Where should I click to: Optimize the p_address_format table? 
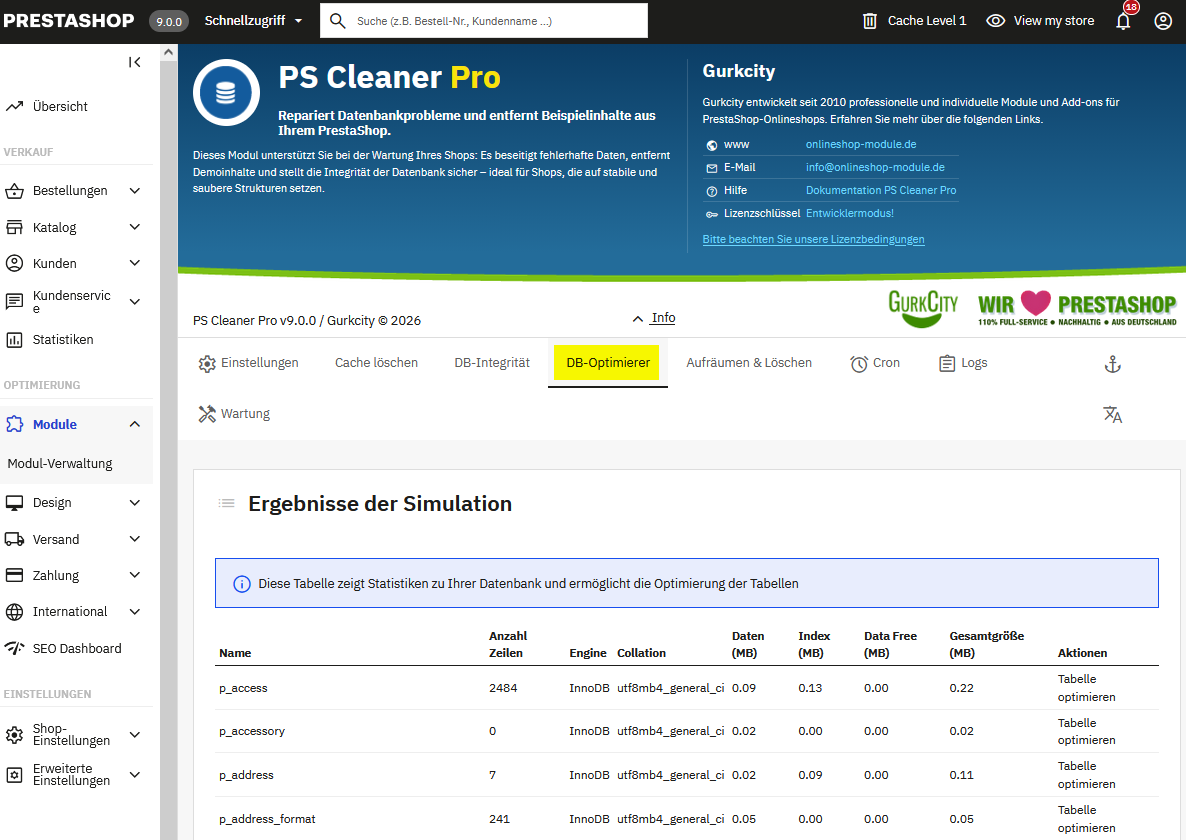[1086, 819]
